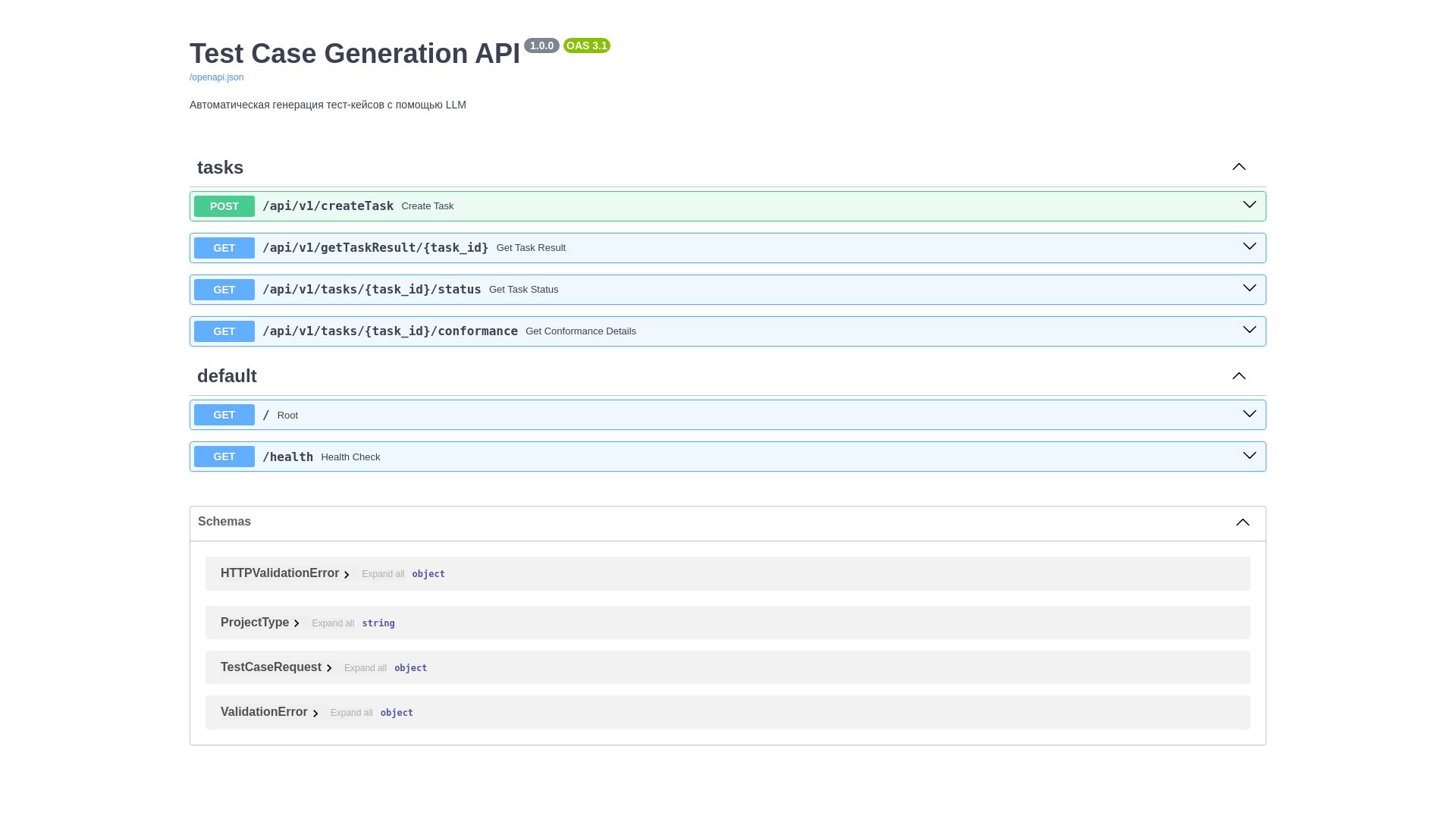Image resolution: width=1456 pixels, height=819 pixels.
Task: Expand the ProjectType schema arrow
Action: pyautogui.click(x=297, y=623)
